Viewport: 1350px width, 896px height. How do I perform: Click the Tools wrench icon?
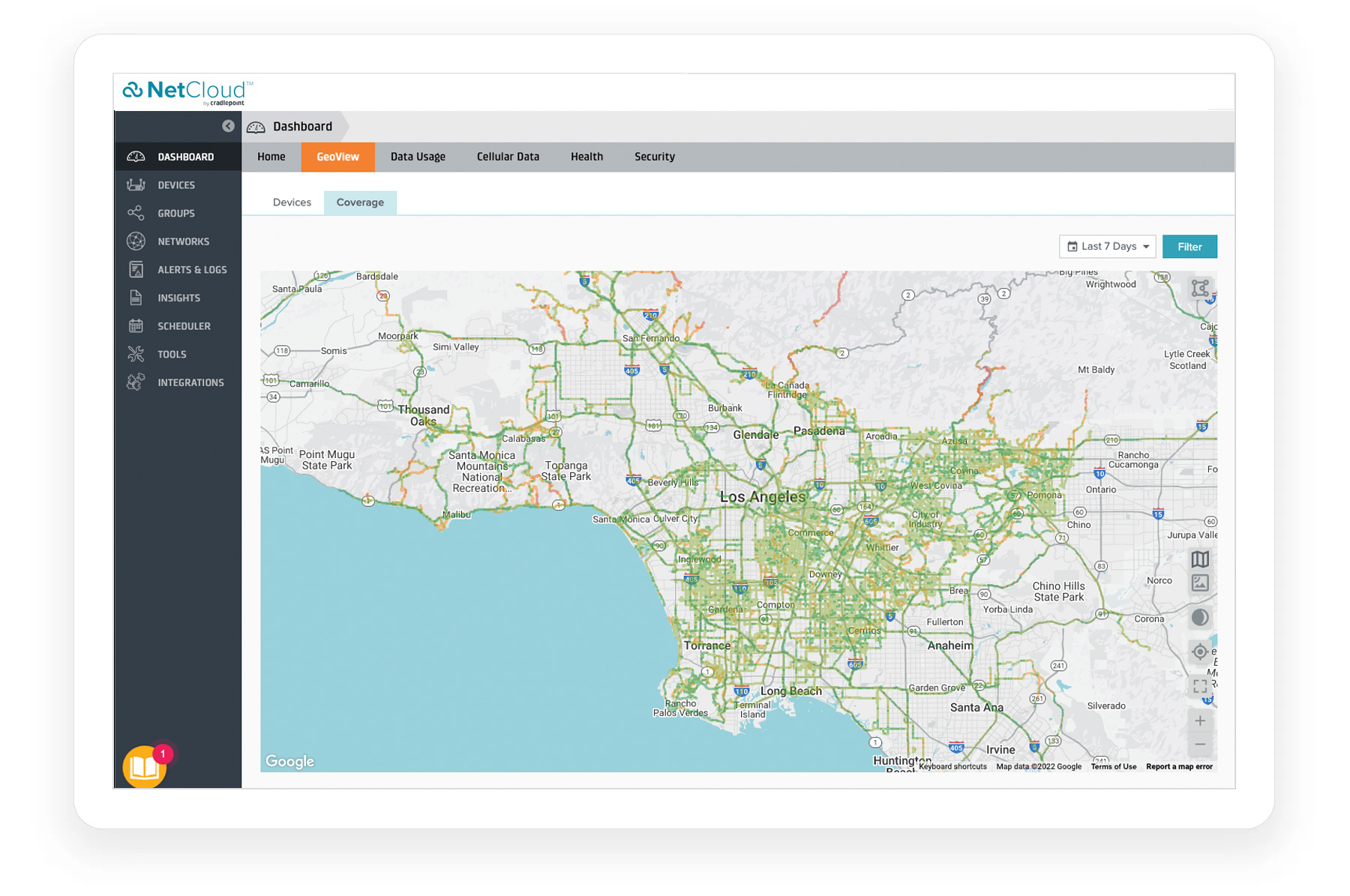136,354
